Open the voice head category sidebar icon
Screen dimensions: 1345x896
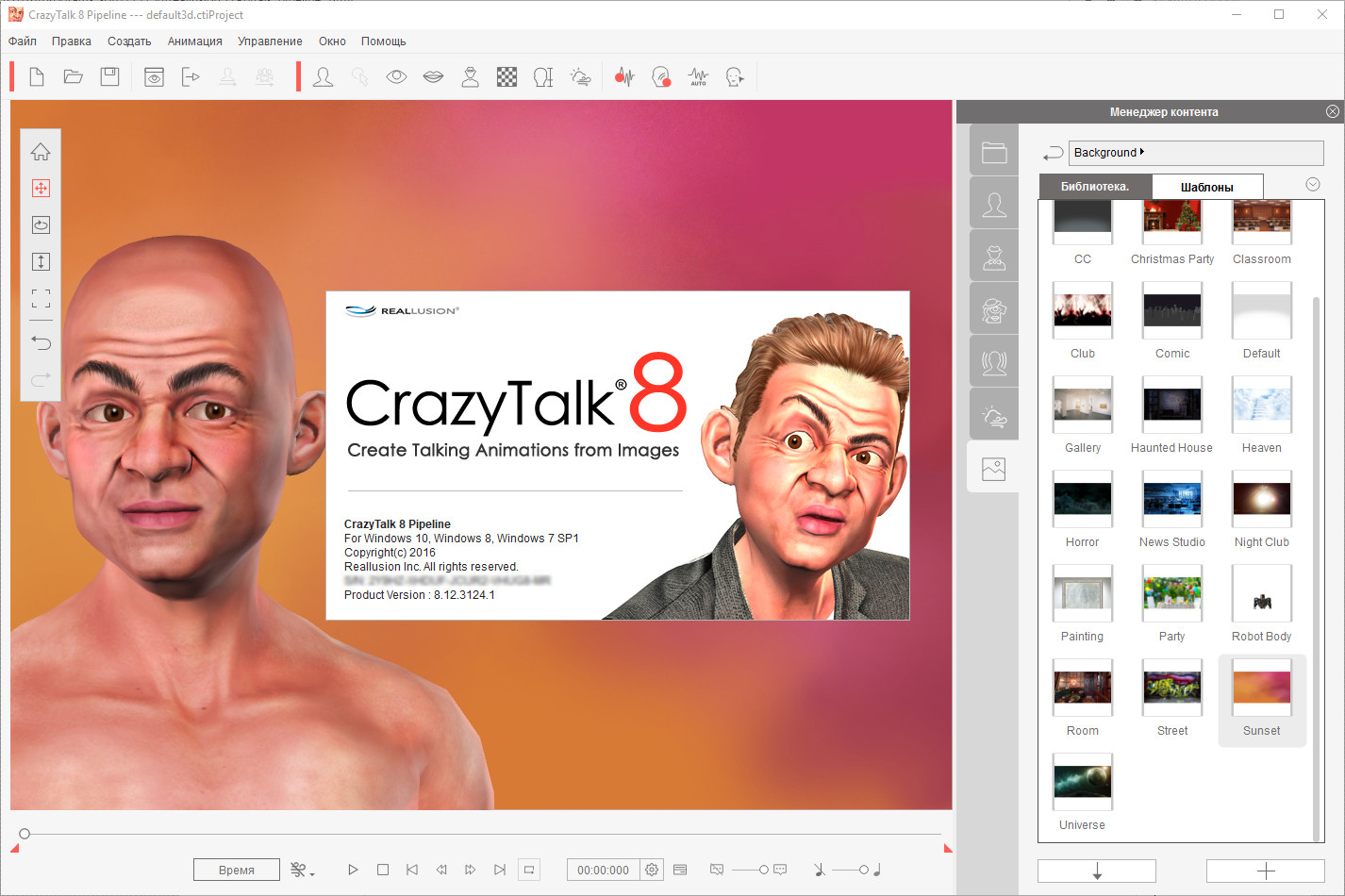(x=994, y=362)
